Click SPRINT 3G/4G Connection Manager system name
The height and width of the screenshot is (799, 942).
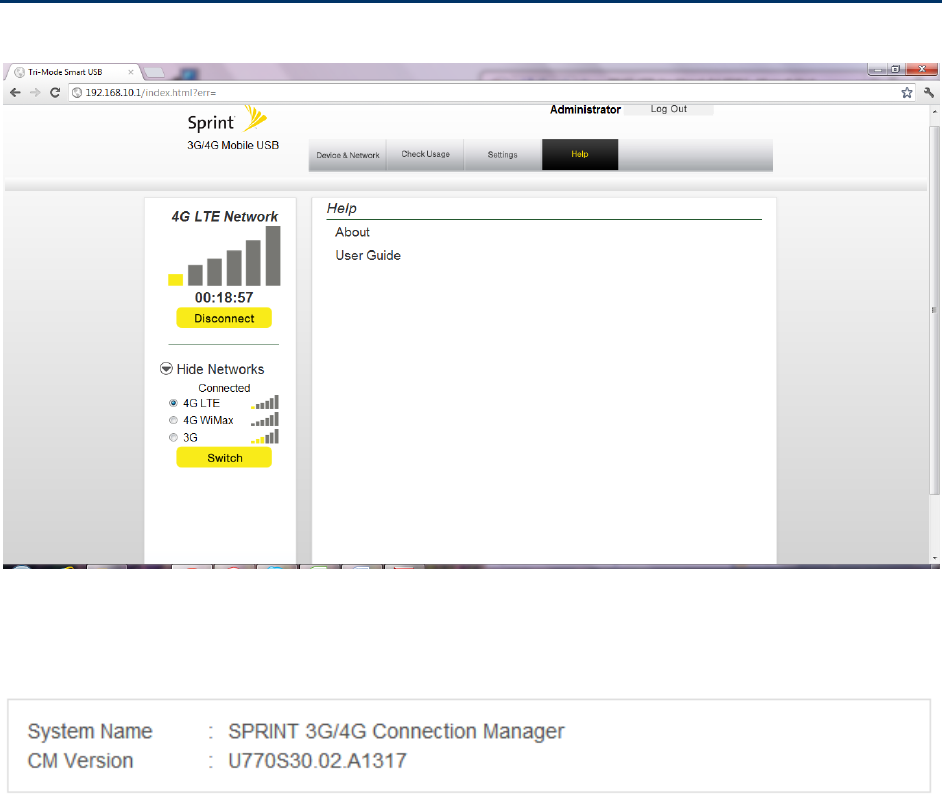(x=396, y=732)
